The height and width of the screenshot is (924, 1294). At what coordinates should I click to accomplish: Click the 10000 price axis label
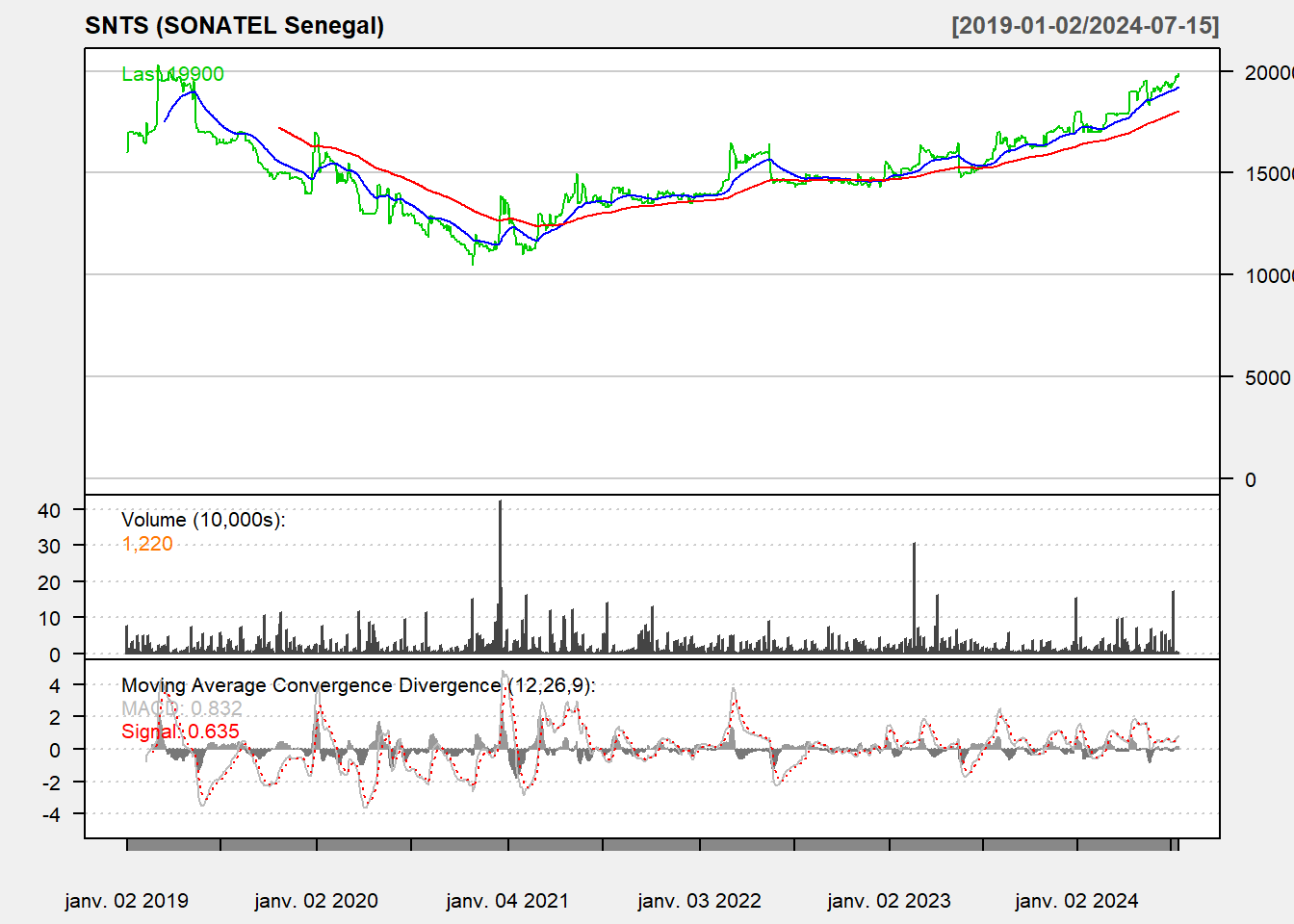coord(1268,275)
